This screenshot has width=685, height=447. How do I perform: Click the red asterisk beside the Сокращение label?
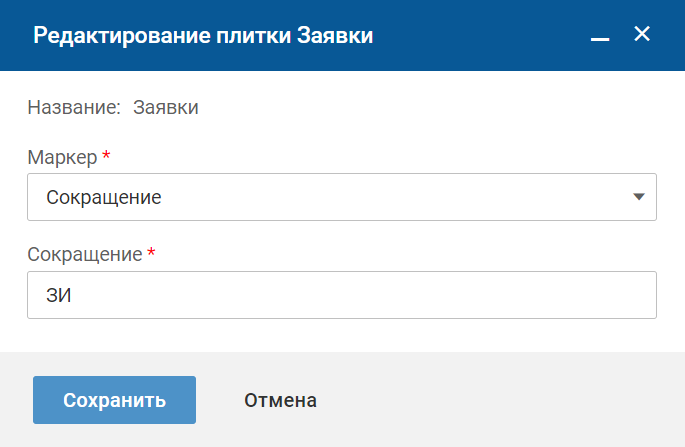point(151,254)
